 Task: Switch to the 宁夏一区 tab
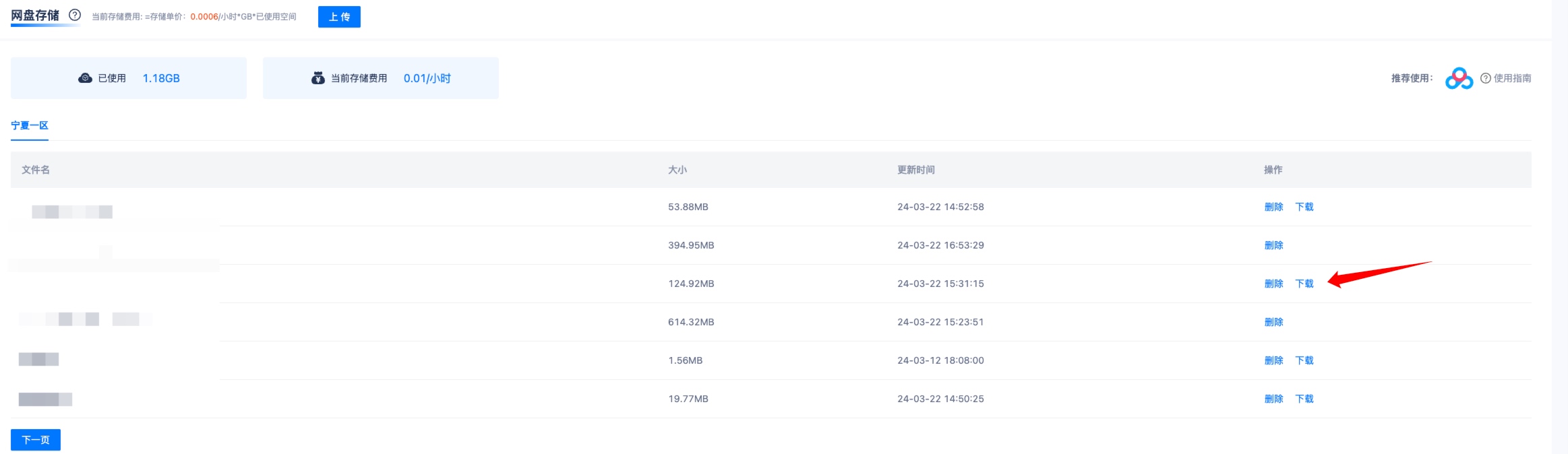[x=30, y=125]
